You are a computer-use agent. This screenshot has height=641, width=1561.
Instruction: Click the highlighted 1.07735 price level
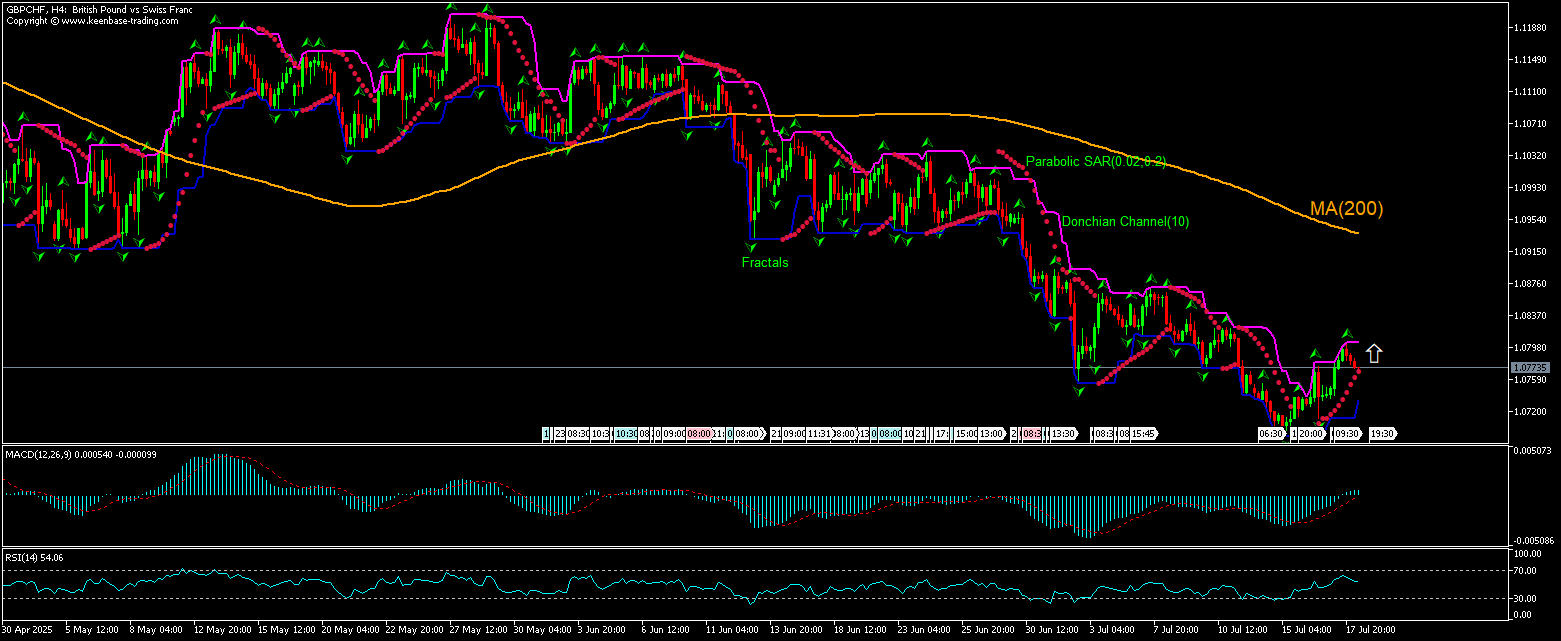coord(1532,369)
